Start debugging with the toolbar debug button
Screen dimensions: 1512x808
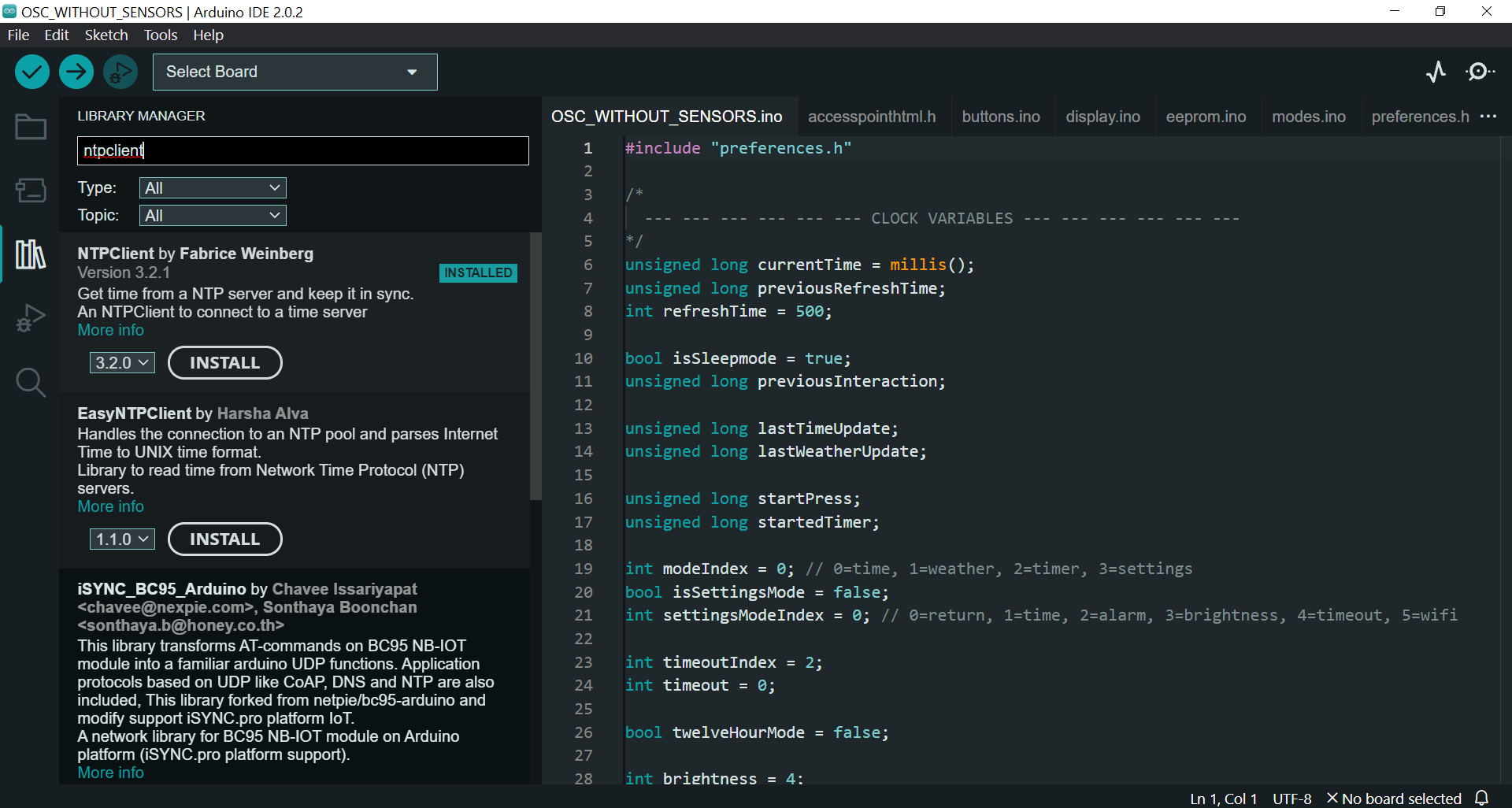pyautogui.click(x=120, y=72)
